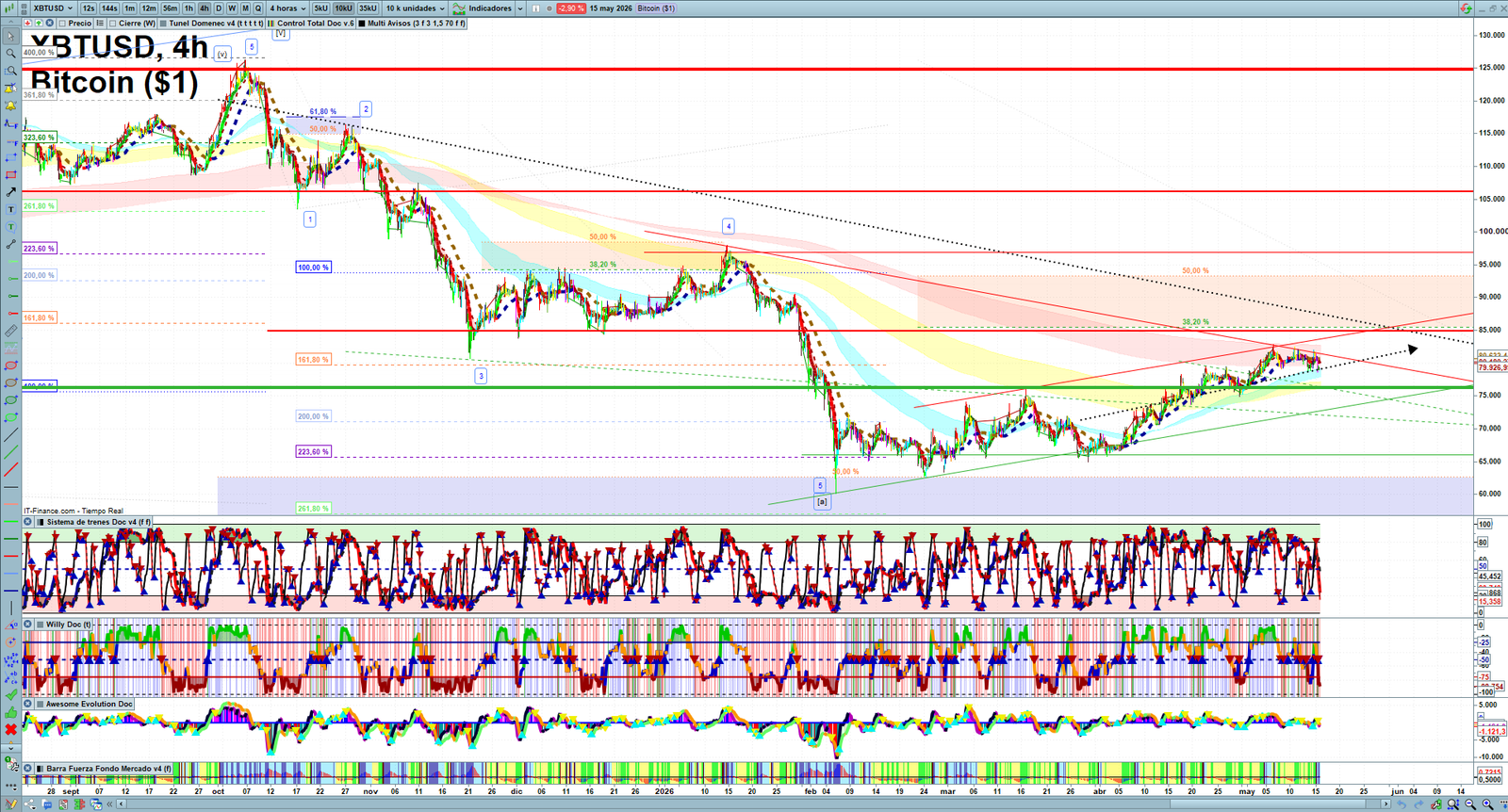Open the 4 horas timeframe dropdown

pos(287,8)
